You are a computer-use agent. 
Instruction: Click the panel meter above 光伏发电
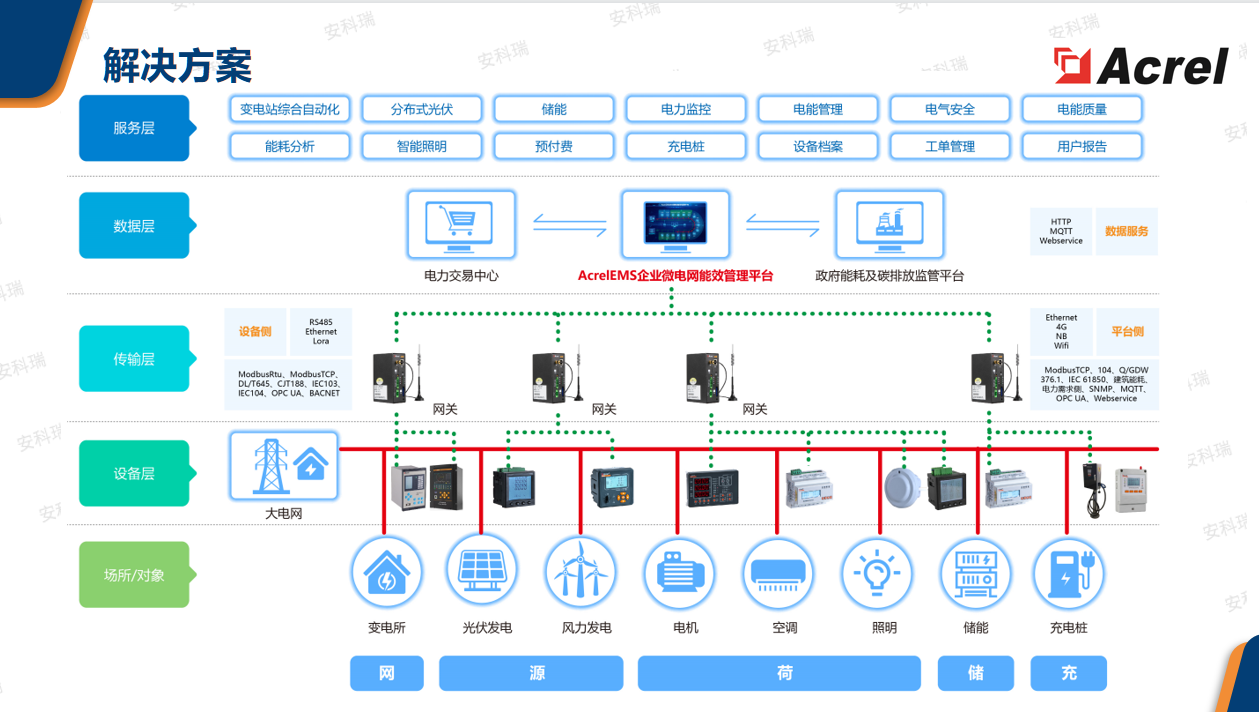(x=514, y=489)
